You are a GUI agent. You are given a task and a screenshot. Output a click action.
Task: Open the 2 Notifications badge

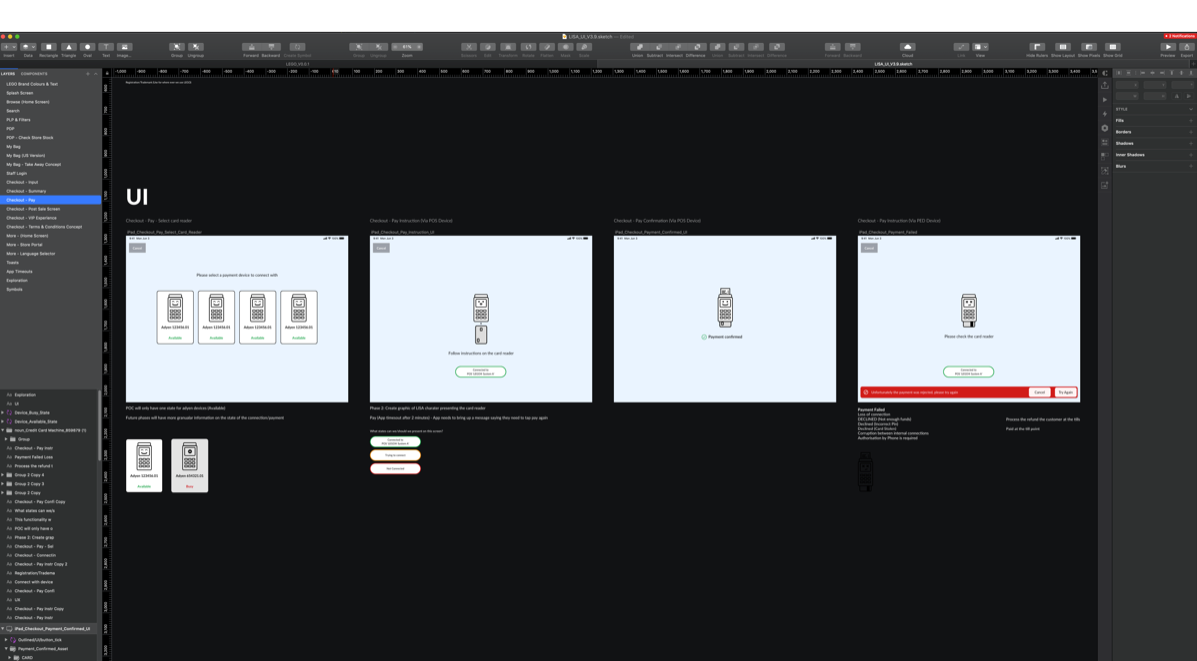(x=1179, y=36)
